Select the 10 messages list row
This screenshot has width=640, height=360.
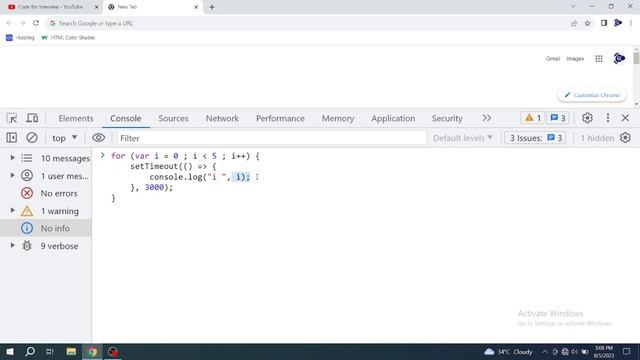46,158
